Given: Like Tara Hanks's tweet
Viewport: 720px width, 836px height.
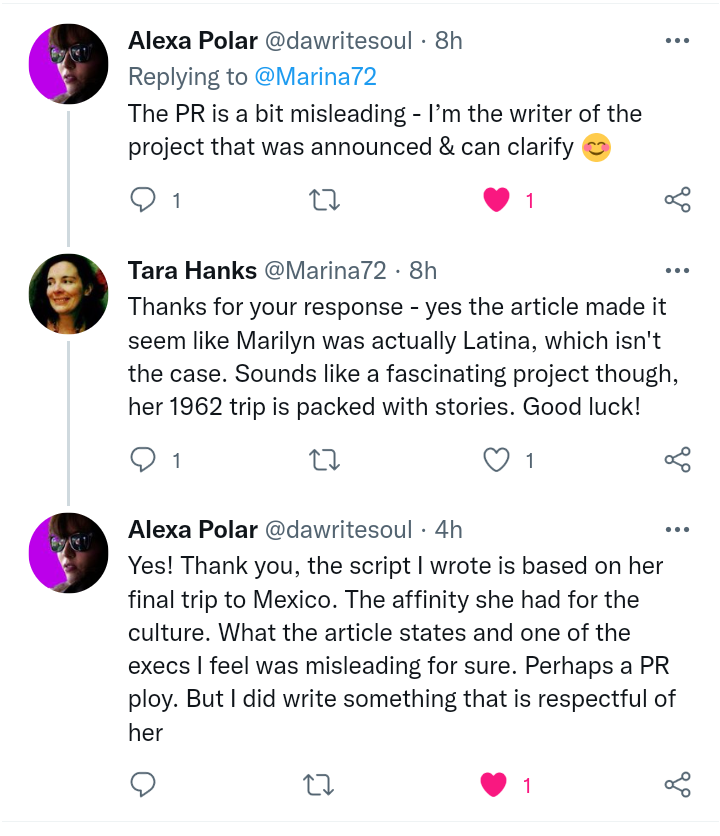Looking at the screenshot, I should (497, 460).
